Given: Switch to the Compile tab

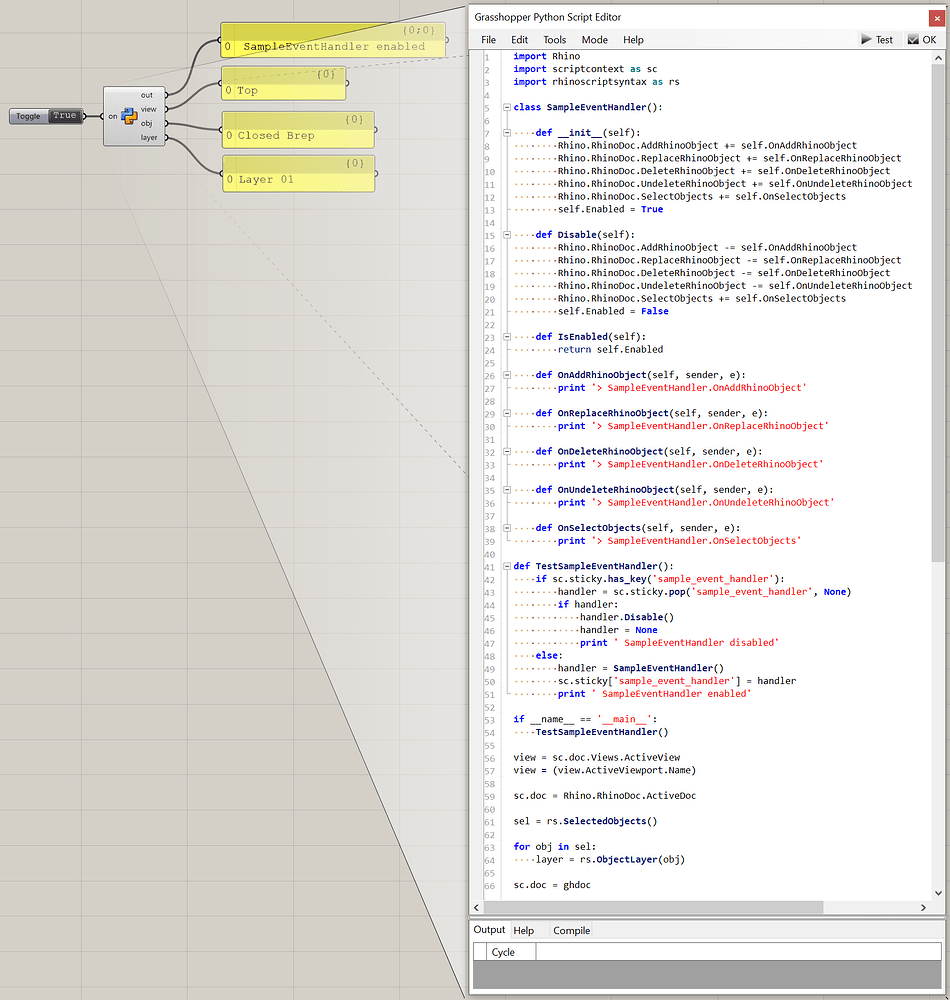Looking at the screenshot, I should pos(570,930).
